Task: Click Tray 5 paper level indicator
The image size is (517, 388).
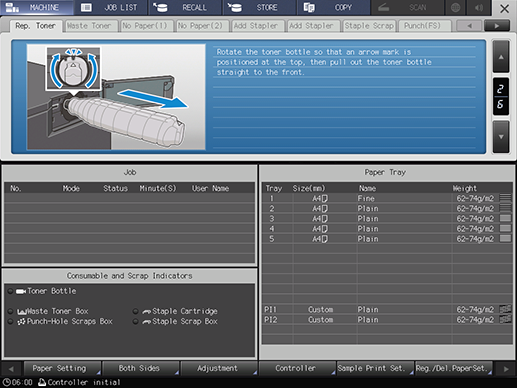Action: pyautogui.click(x=505, y=239)
